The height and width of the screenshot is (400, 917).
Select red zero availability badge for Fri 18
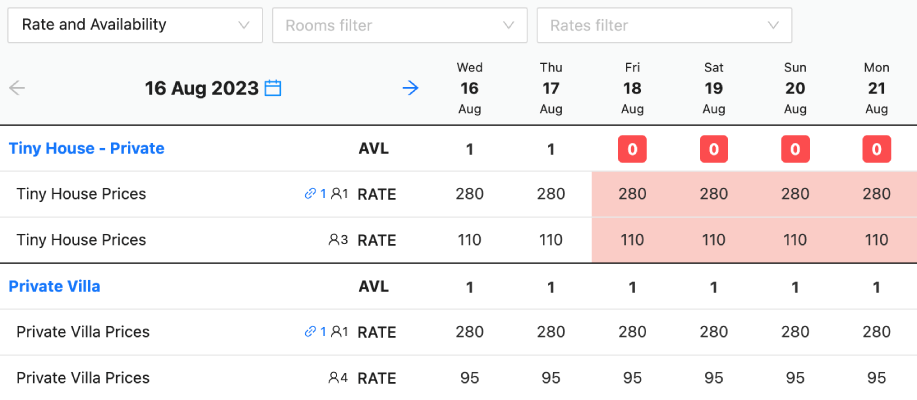pos(632,149)
